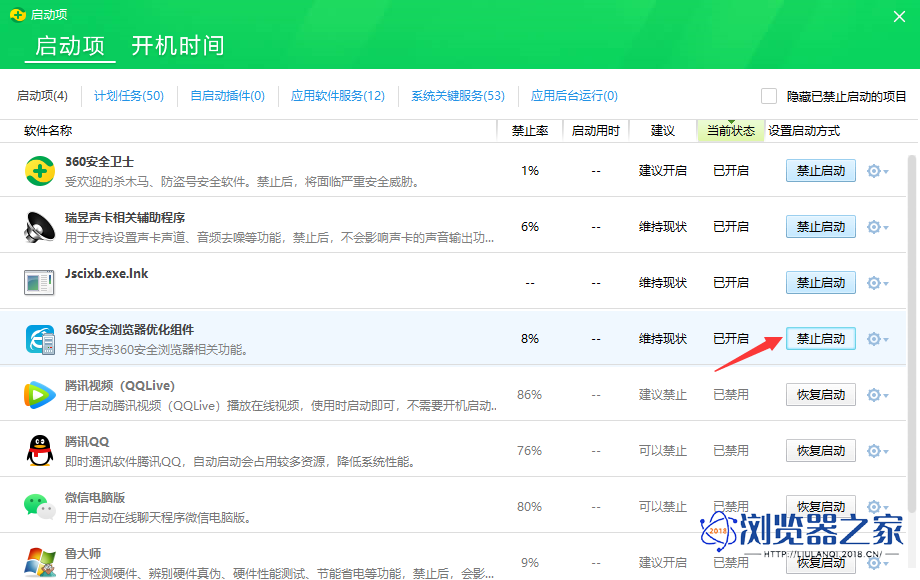This screenshot has width=920, height=580.
Task: Close the 启动项 window
Action: tap(899, 16)
